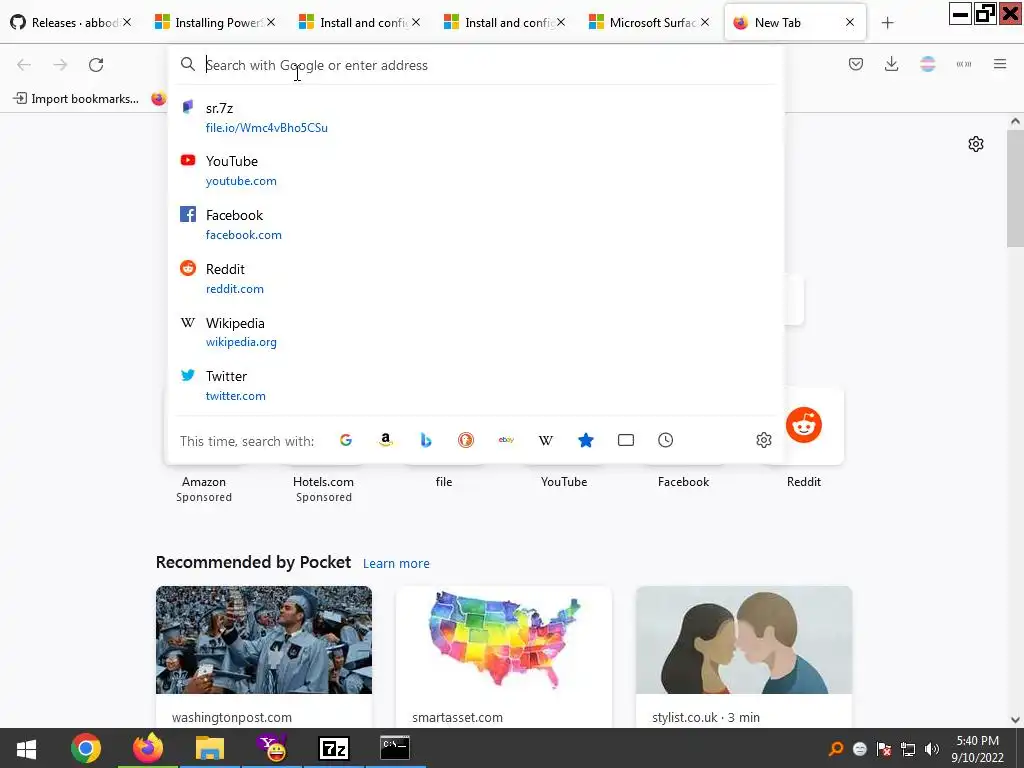Select sr.7z file.io suggestion
Image resolution: width=1024 pixels, height=768 pixels.
475,118
